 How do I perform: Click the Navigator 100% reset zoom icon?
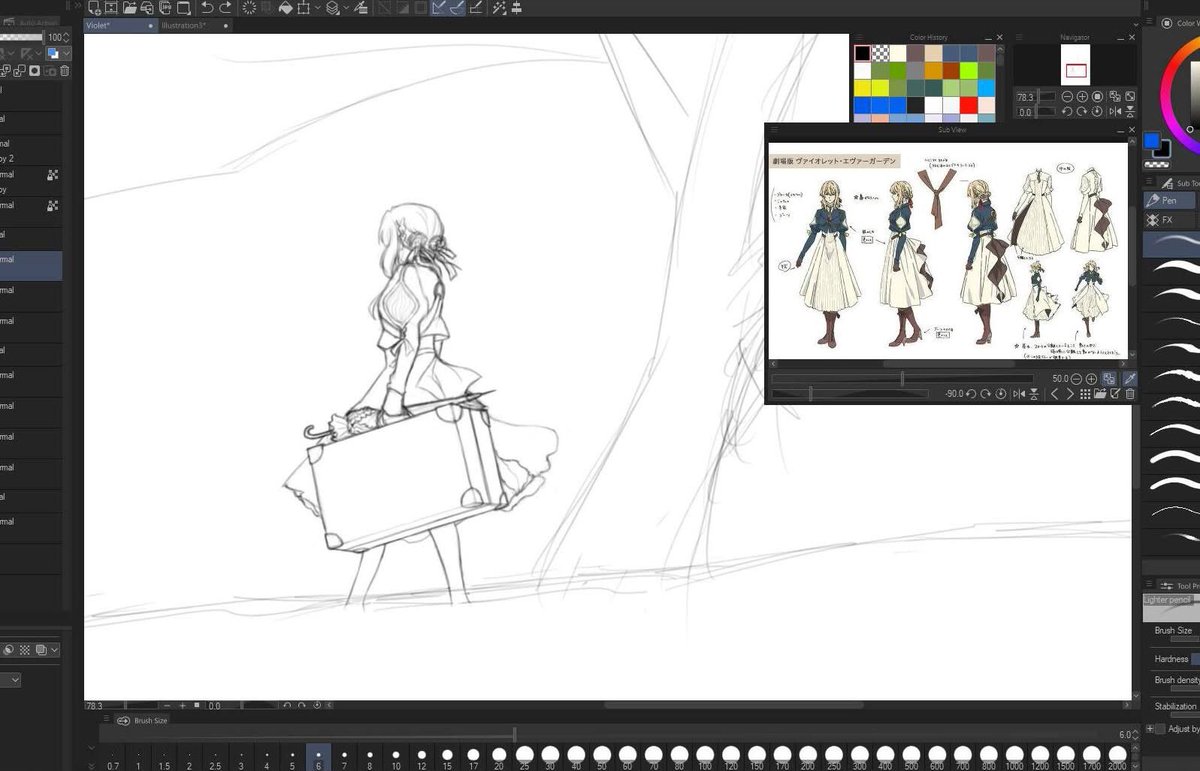1097,96
